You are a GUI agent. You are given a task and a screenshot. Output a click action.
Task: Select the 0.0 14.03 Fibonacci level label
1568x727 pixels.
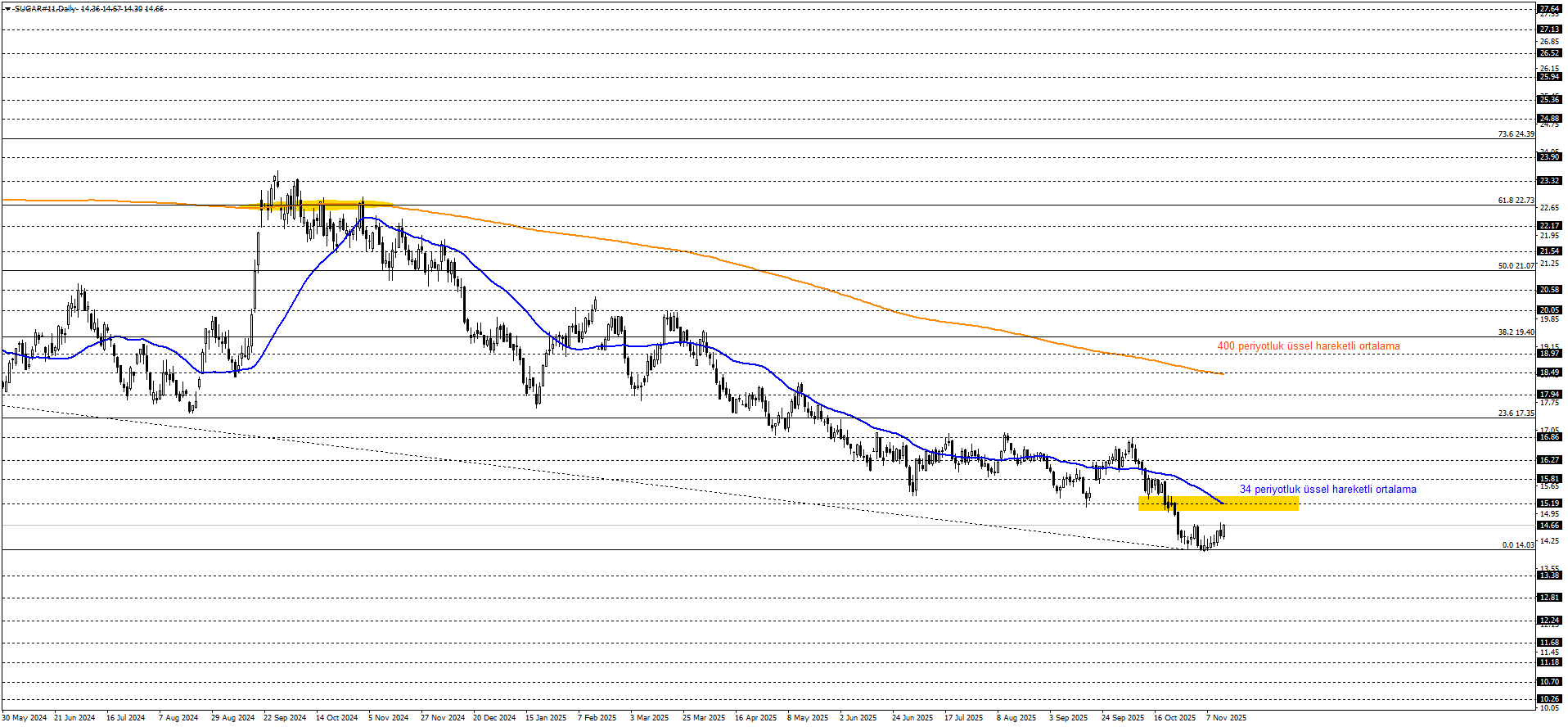1517,545
